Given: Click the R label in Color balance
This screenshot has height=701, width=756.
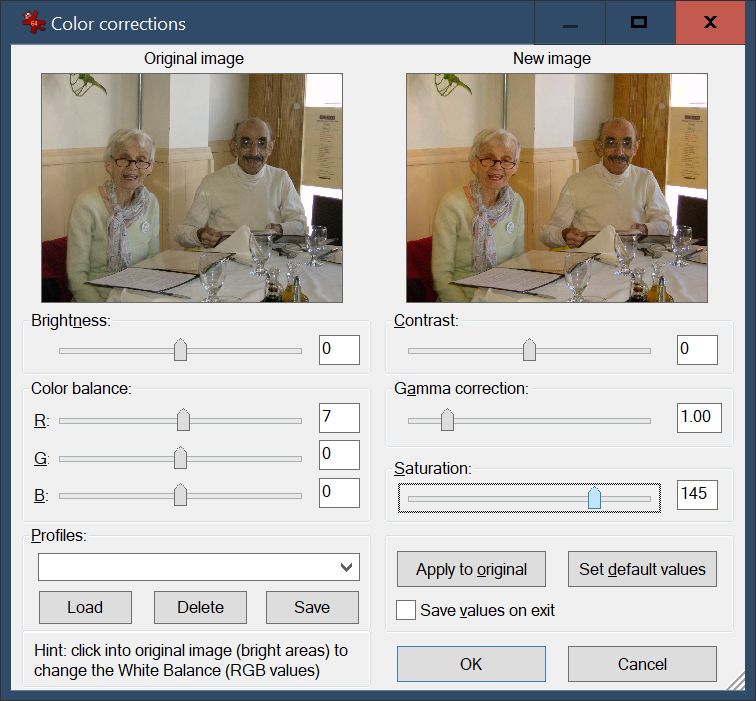Looking at the screenshot, I should point(41,420).
